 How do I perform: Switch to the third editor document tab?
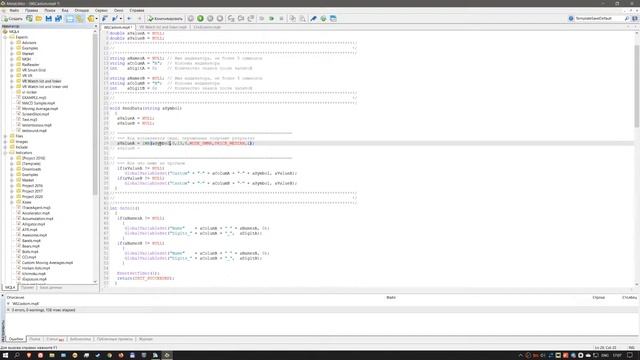coord(207,27)
